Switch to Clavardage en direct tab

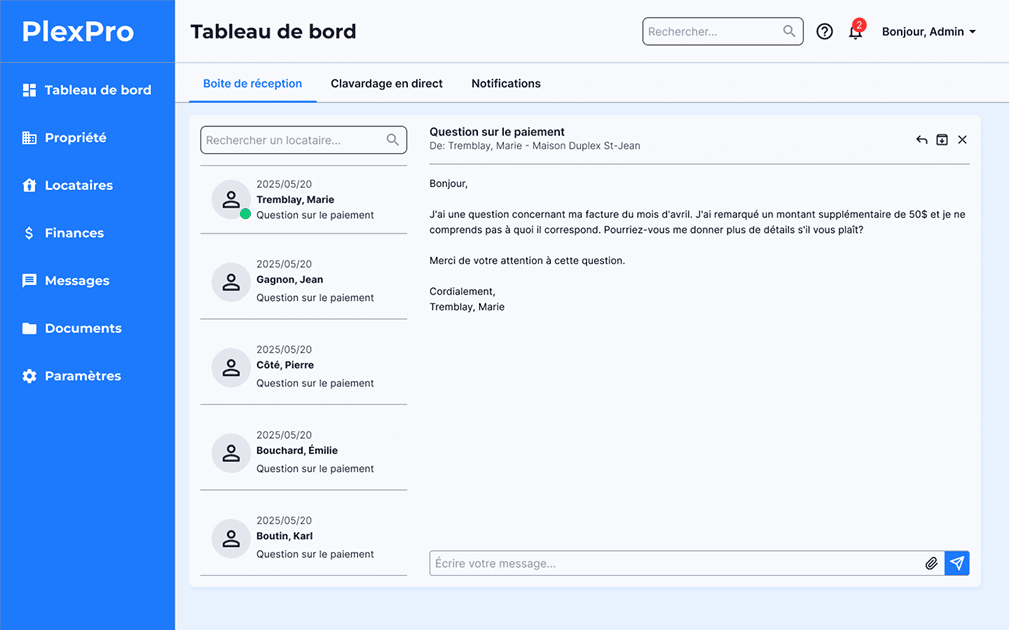386,84
